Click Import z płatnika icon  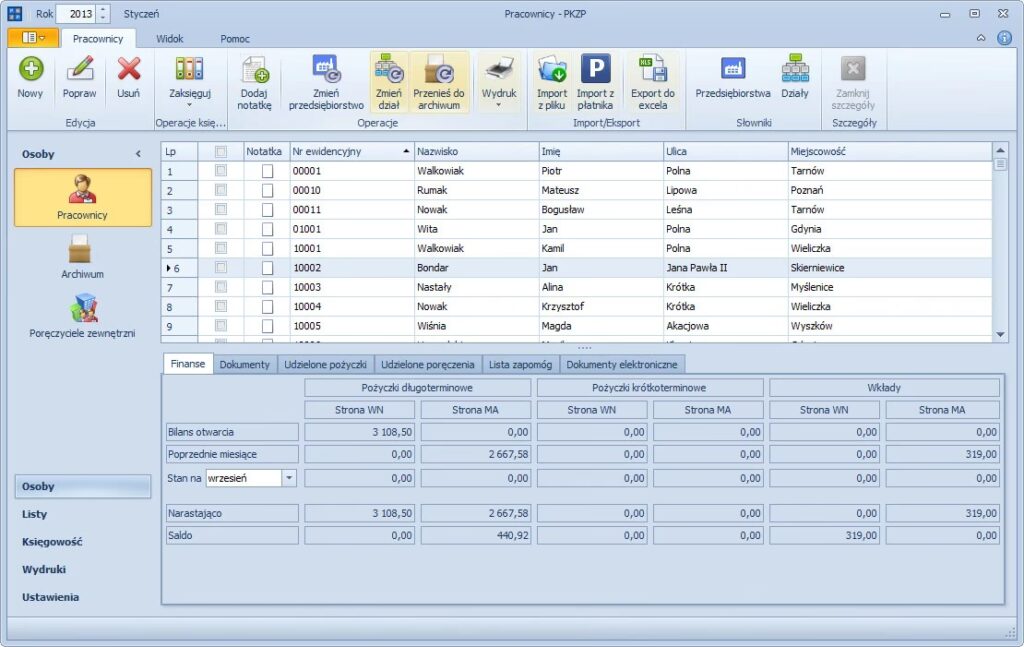[595, 70]
